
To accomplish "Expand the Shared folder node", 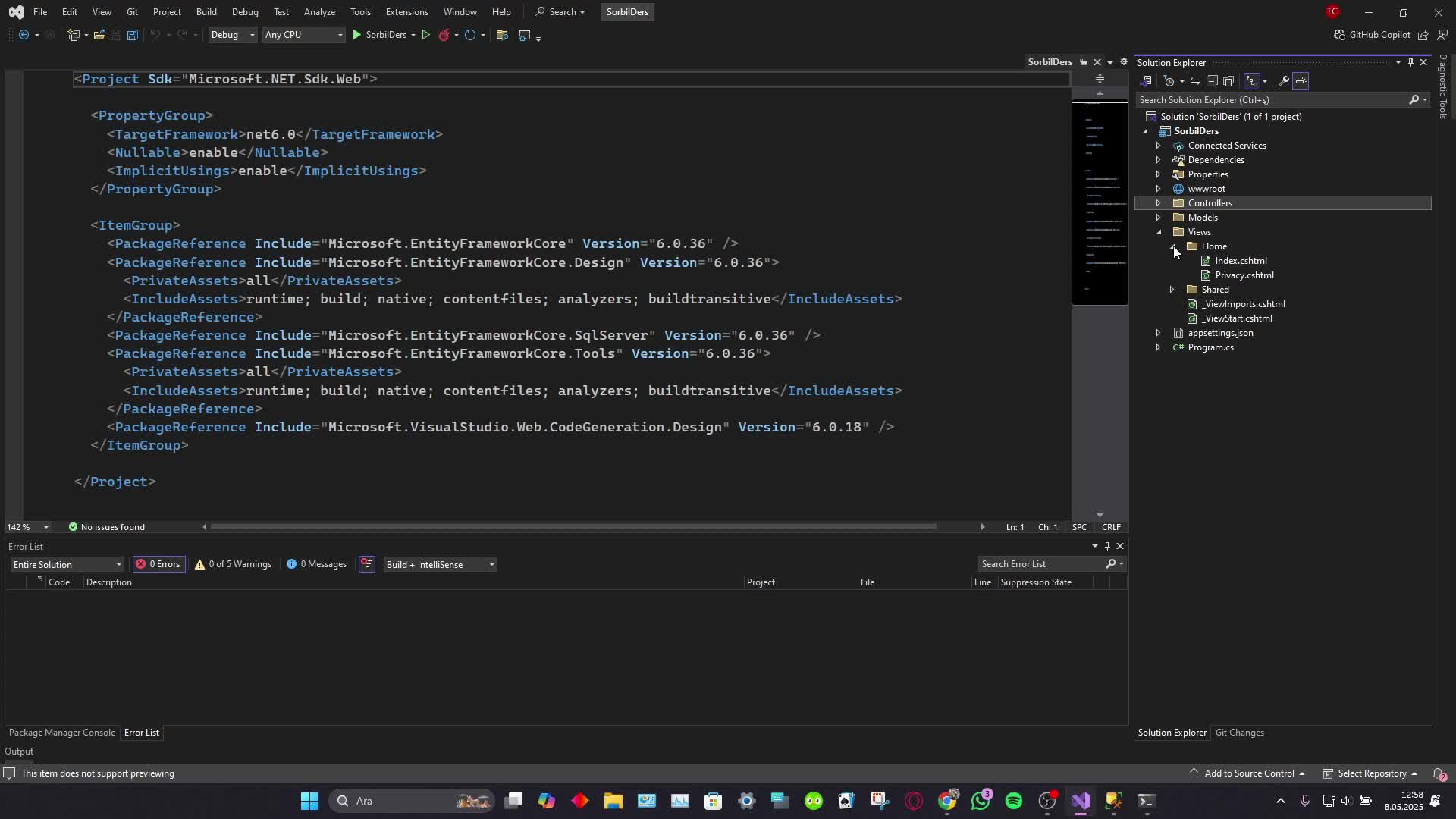I will (x=1172, y=290).
